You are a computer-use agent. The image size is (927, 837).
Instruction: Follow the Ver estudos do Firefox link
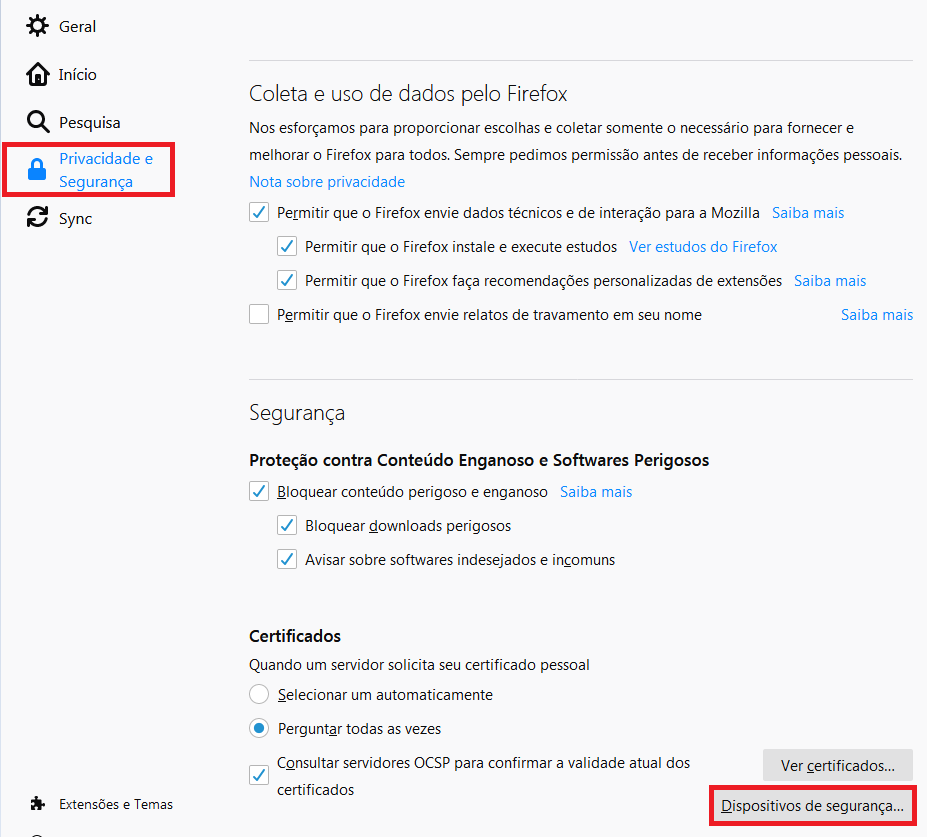tap(703, 246)
